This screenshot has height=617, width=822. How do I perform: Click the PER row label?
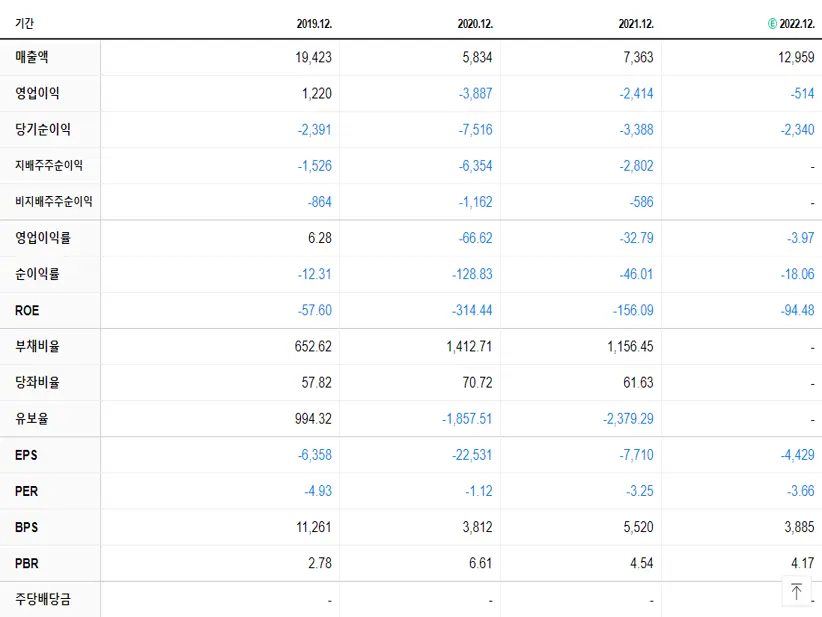tap(26, 491)
